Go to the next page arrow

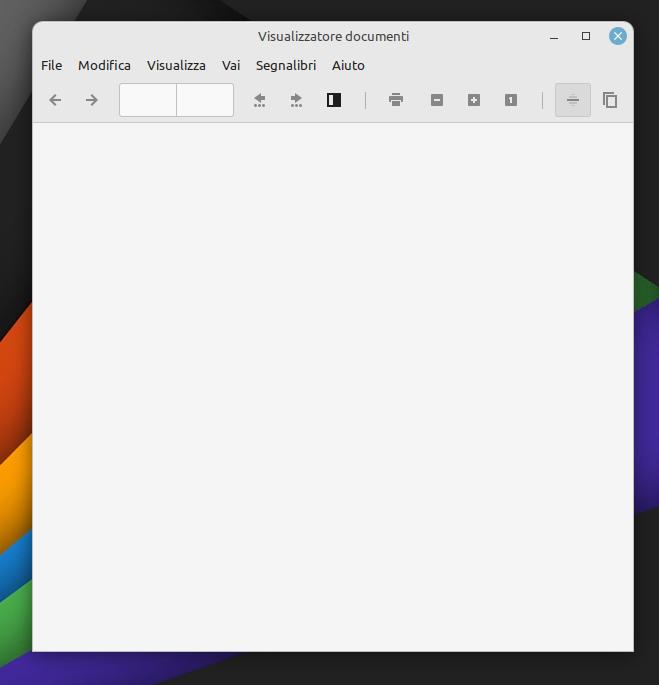pos(92,100)
